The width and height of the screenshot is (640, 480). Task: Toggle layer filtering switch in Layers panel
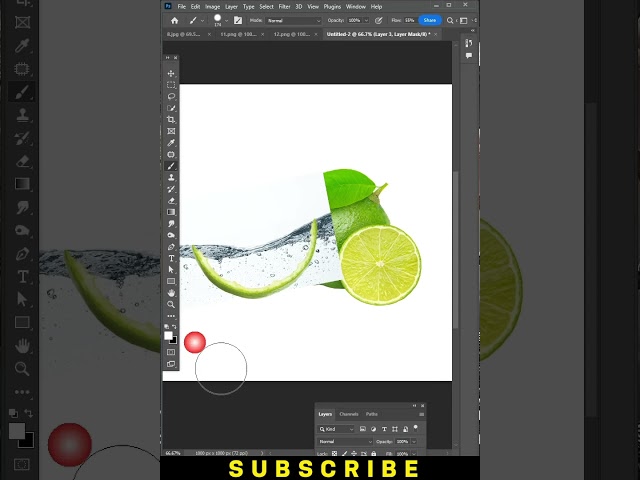tap(416, 428)
